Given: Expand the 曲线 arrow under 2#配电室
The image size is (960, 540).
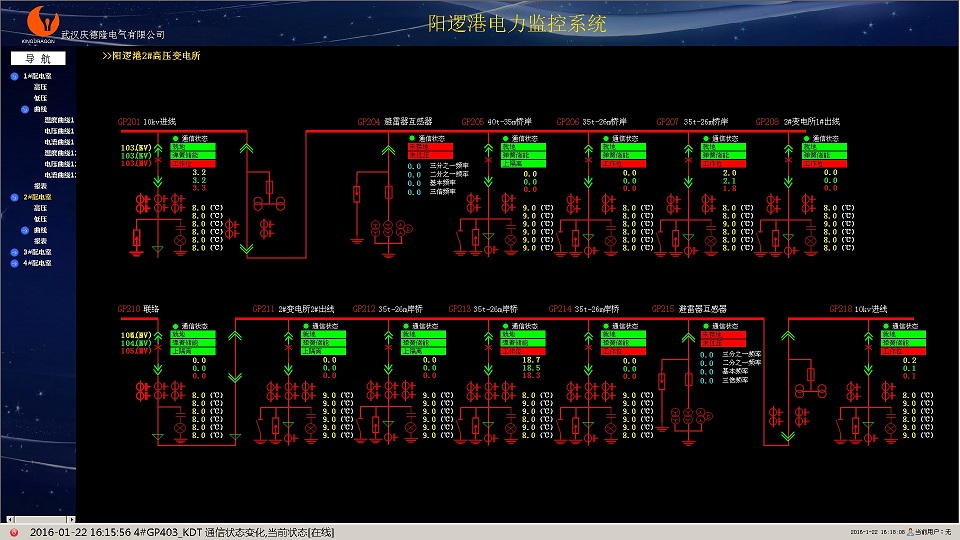Looking at the screenshot, I should pyautogui.click(x=25, y=231).
